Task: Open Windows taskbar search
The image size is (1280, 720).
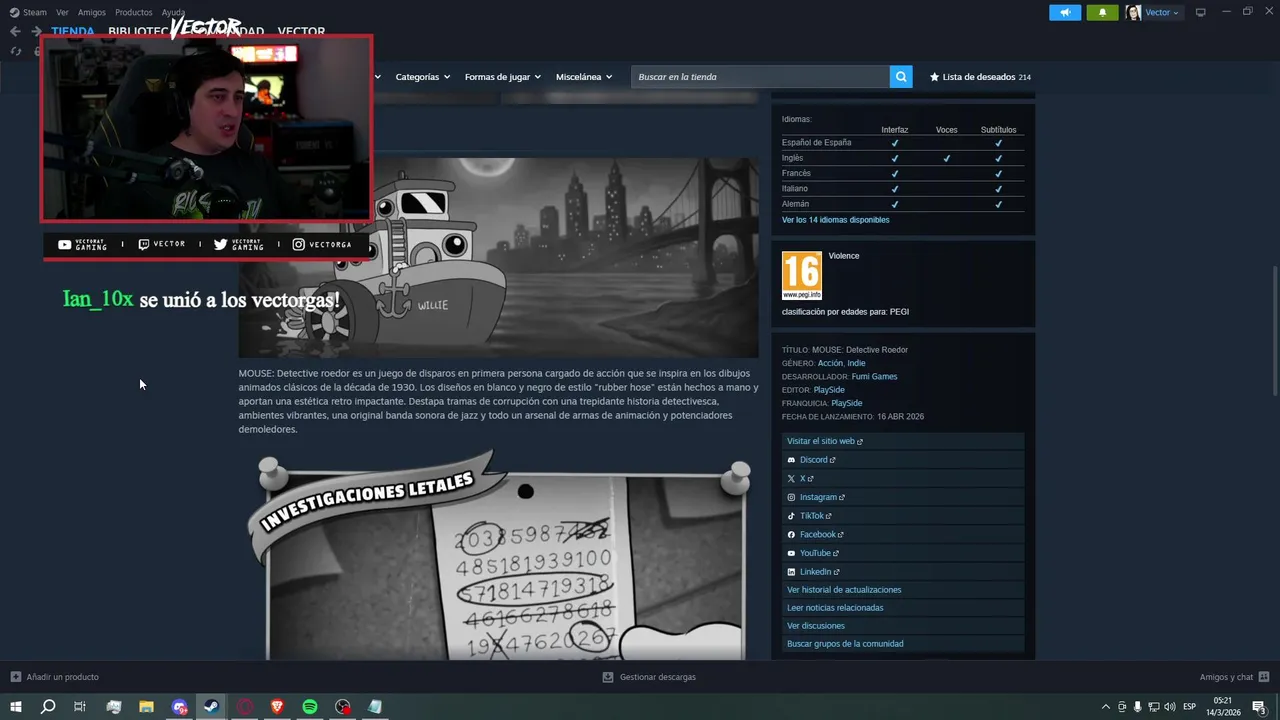Action: 47,707
